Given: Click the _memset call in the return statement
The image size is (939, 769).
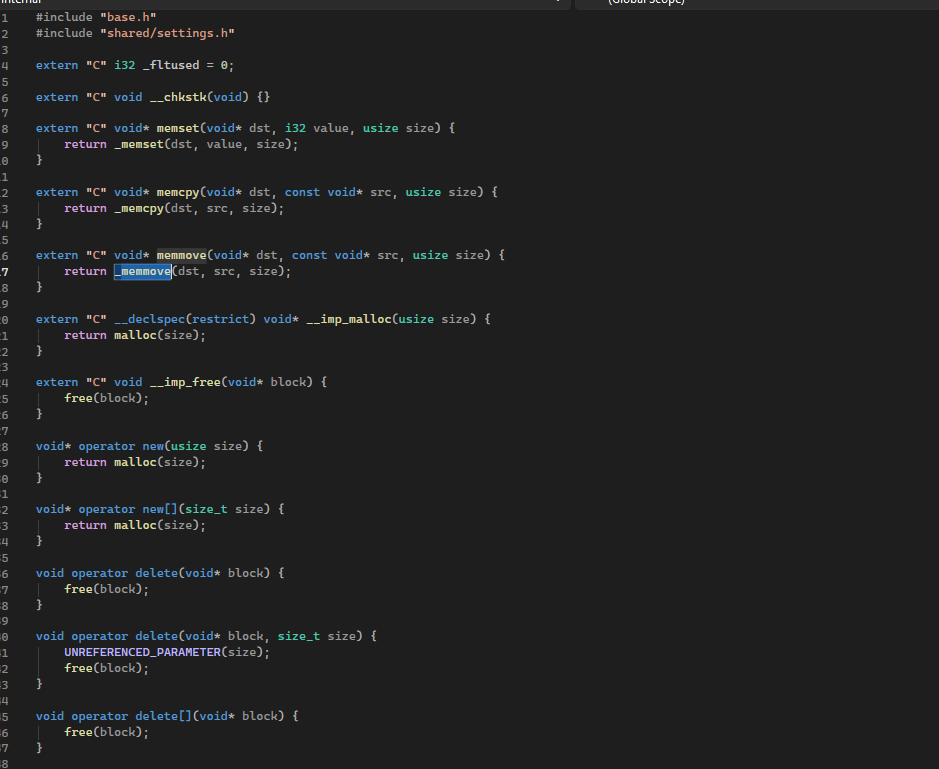Looking at the screenshot, I should pos(139,144).
